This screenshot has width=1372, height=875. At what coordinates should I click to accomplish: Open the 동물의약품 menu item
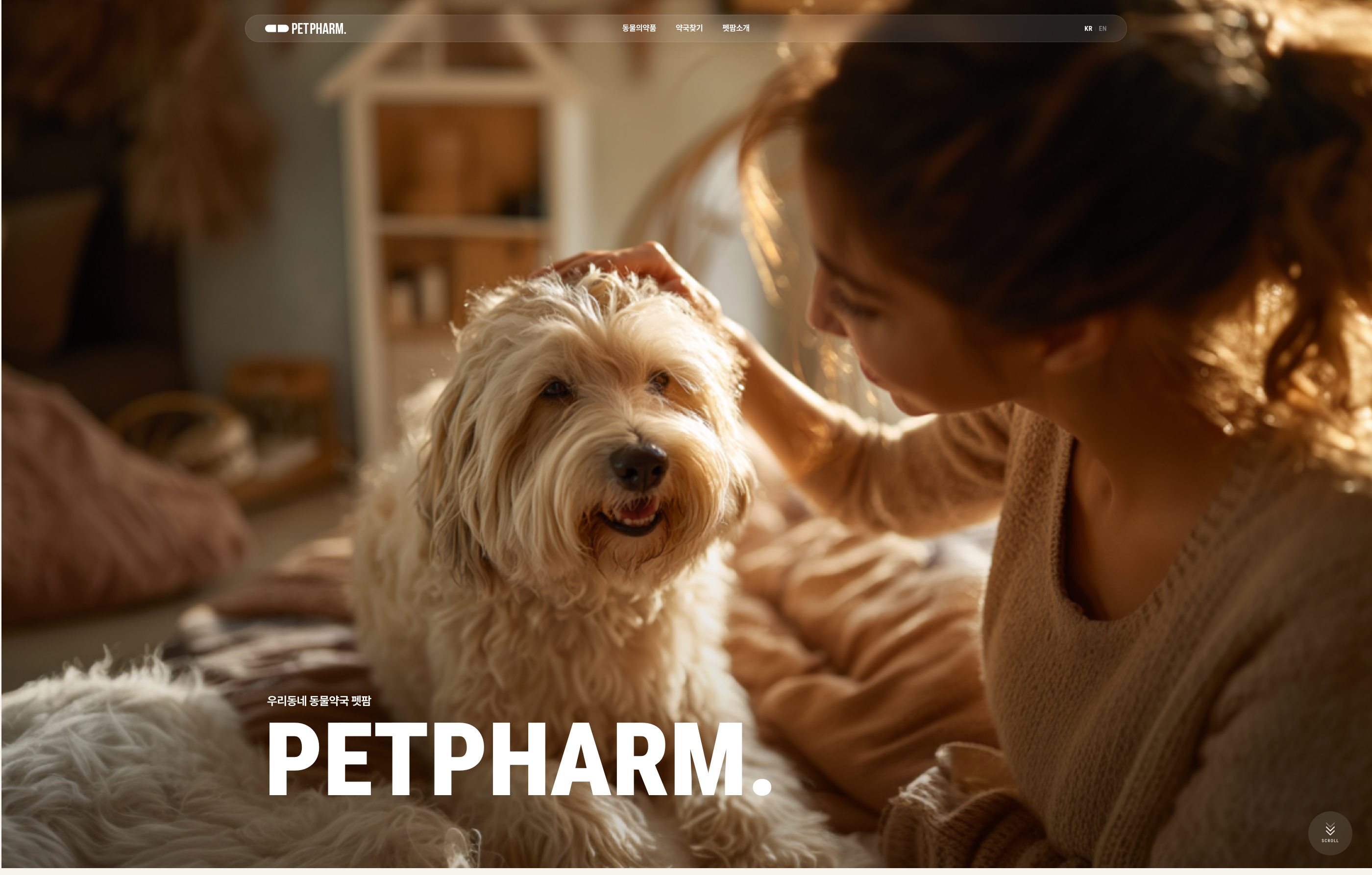coord(638,28)
